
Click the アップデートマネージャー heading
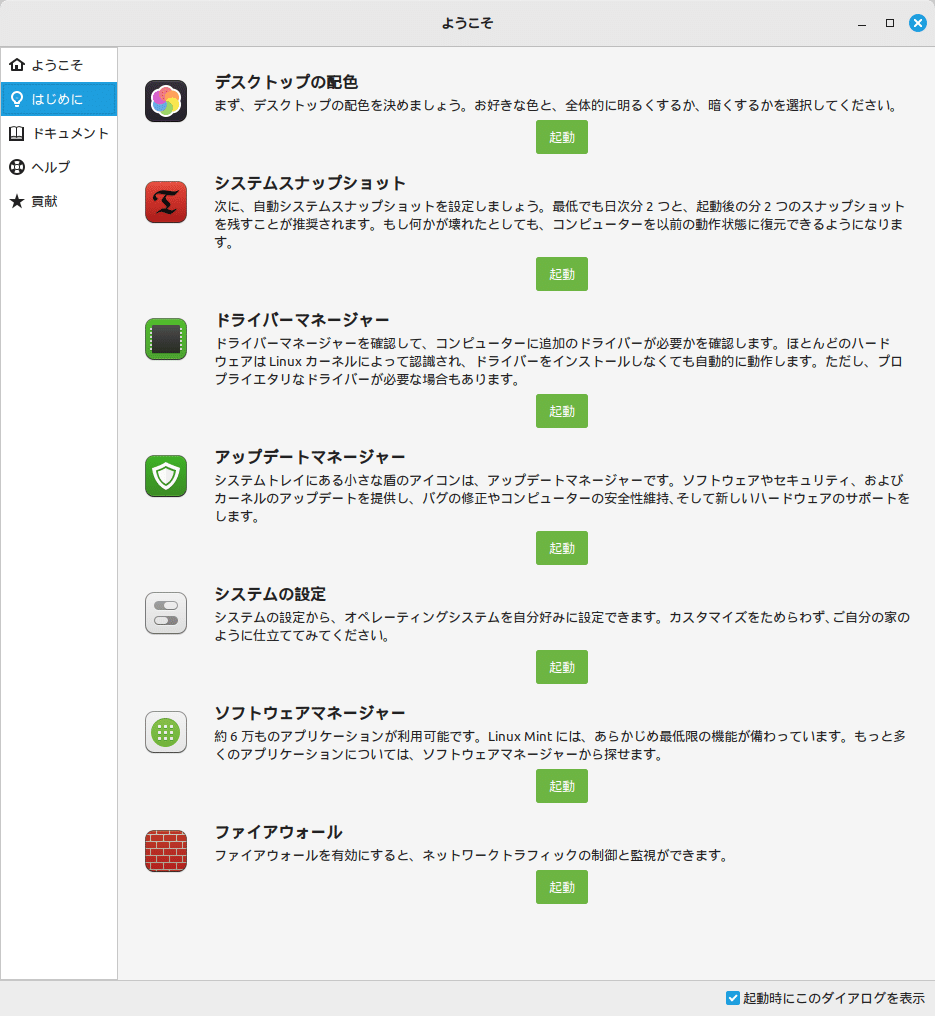click(x=310, y=457)
